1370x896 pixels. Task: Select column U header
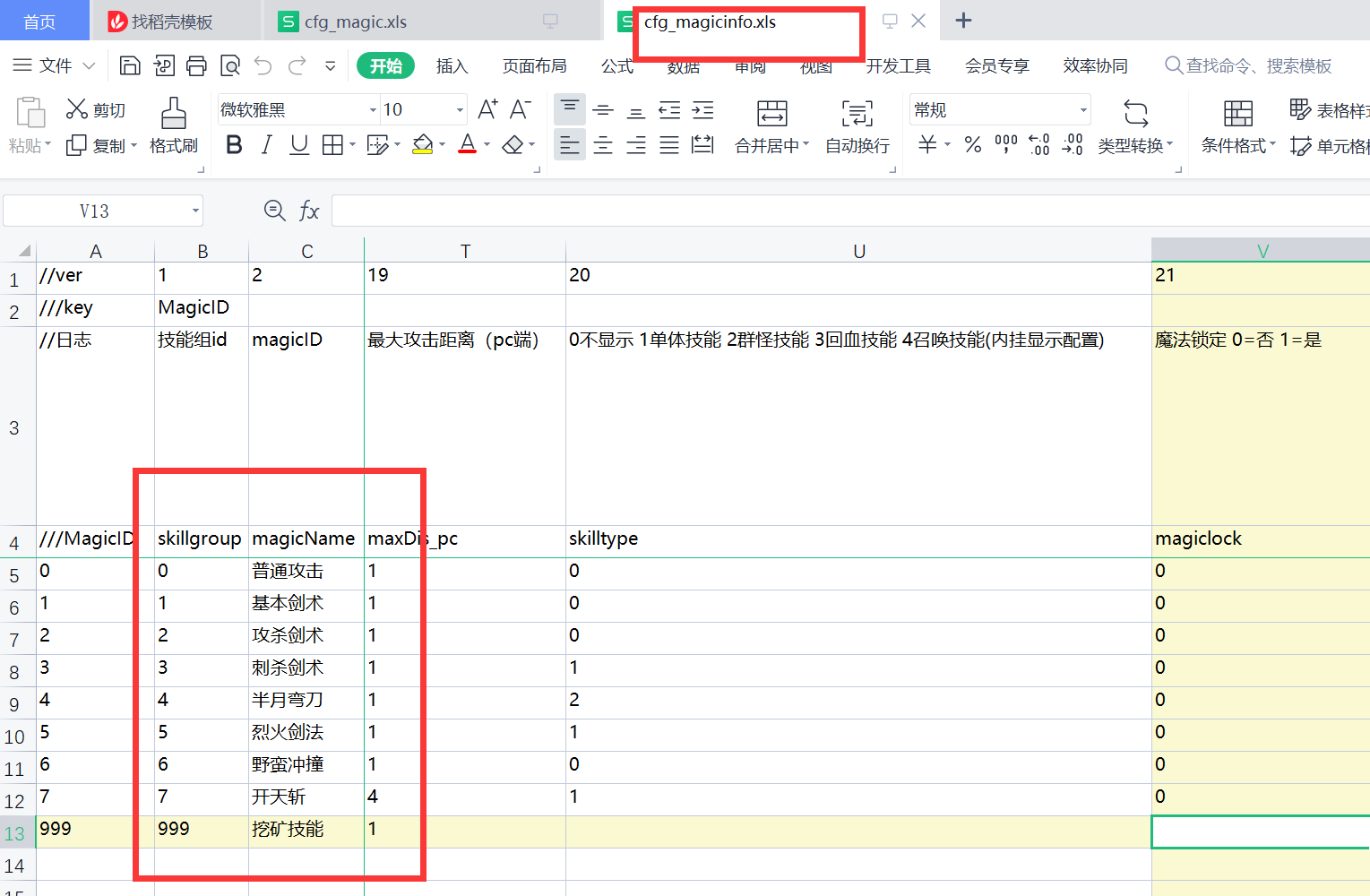tap(858, 251)
